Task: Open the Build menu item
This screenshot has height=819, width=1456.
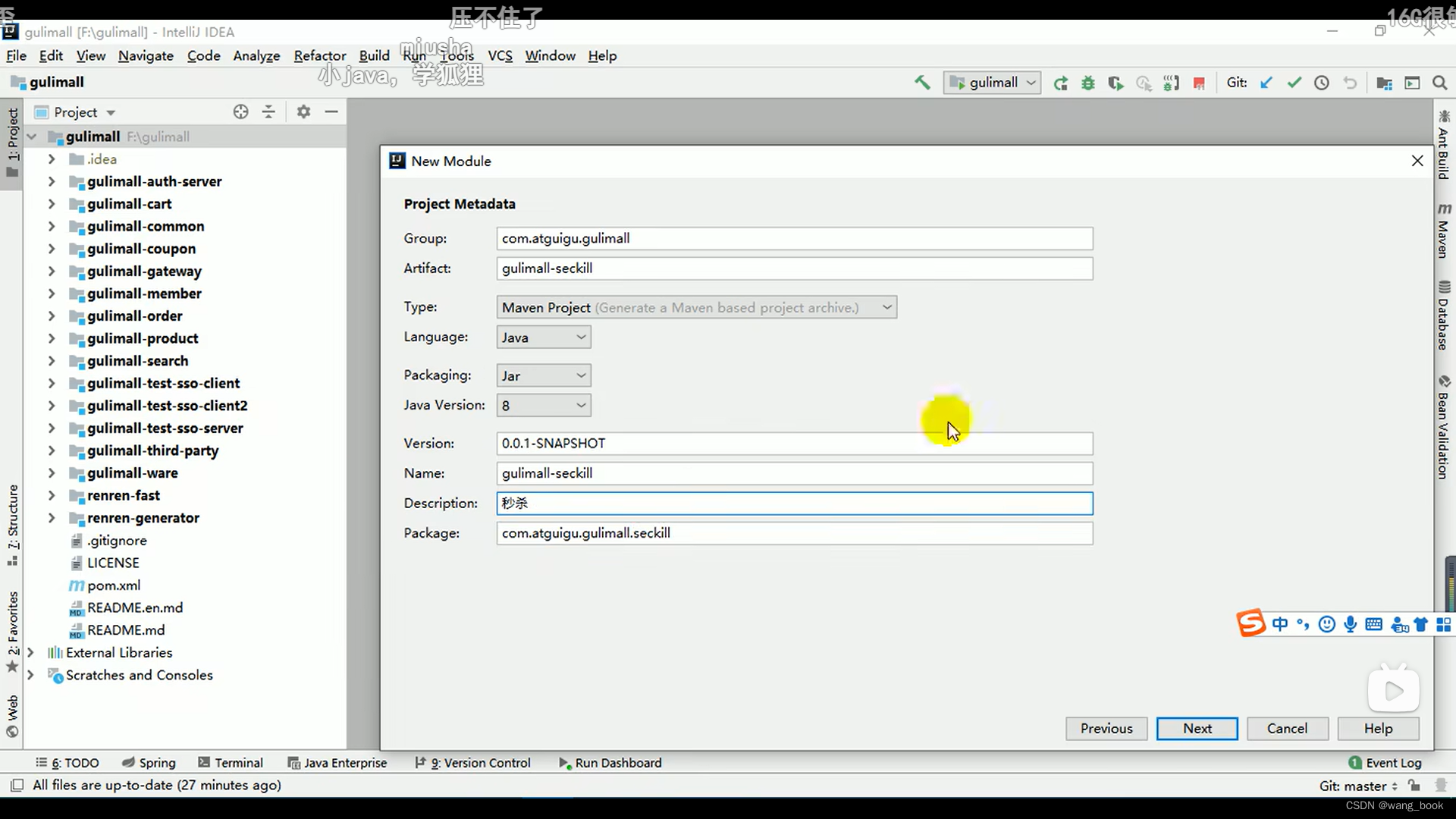Action: click(374, 55)
